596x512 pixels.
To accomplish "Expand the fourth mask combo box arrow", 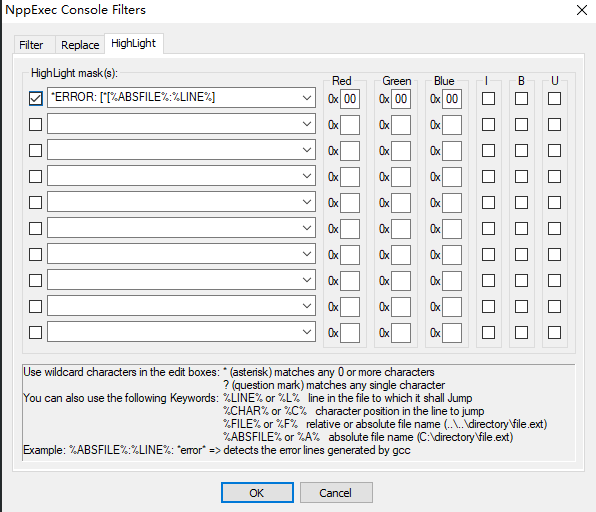I will pyautogui.click(x=307, y=176).
